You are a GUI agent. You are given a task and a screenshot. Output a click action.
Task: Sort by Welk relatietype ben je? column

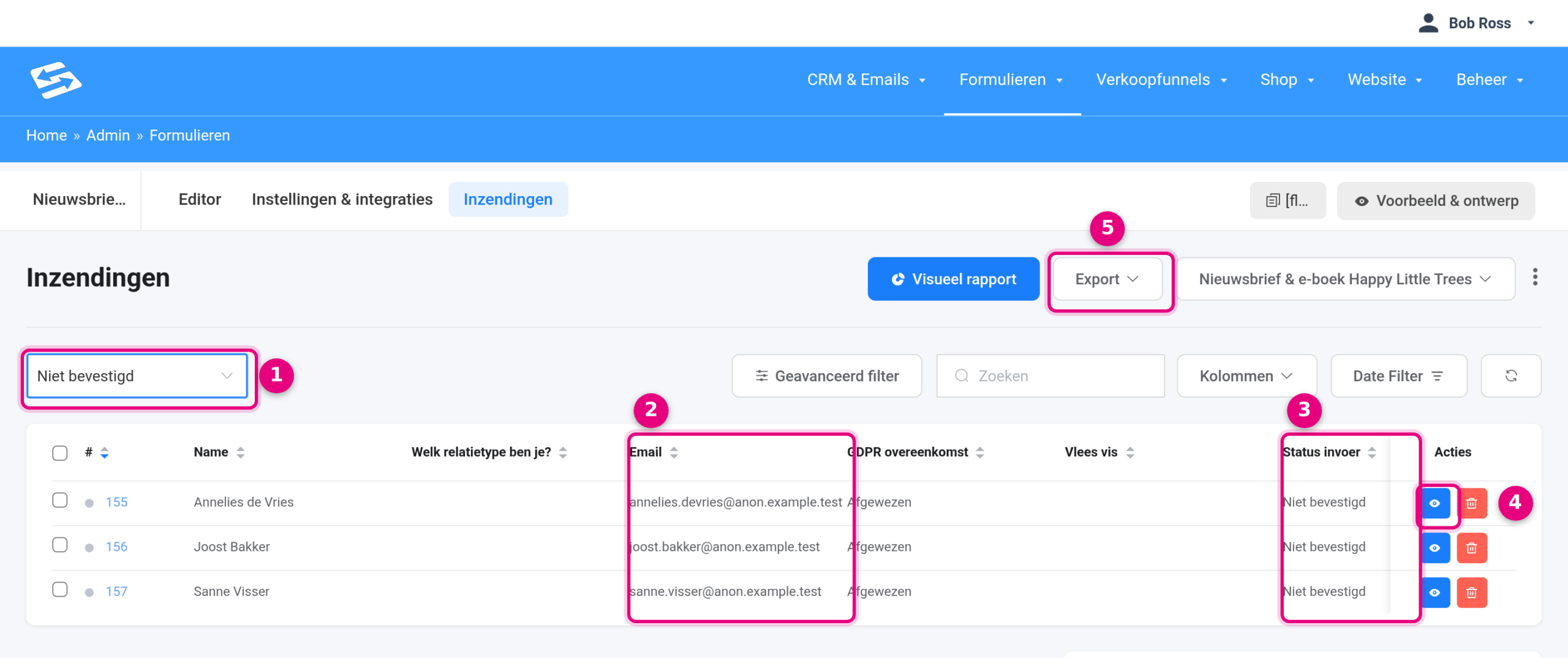[563, 453]
